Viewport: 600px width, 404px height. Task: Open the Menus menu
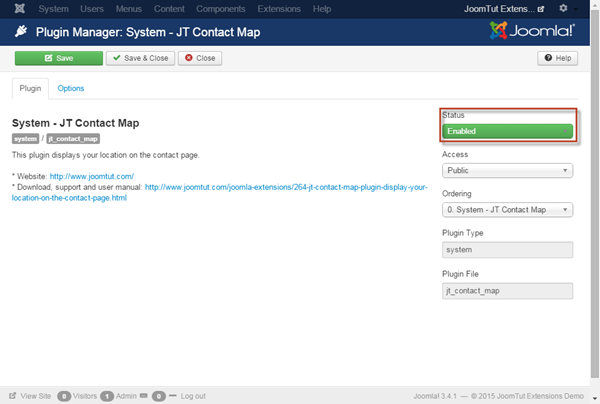pyautogui.click(x=129, y=9)
